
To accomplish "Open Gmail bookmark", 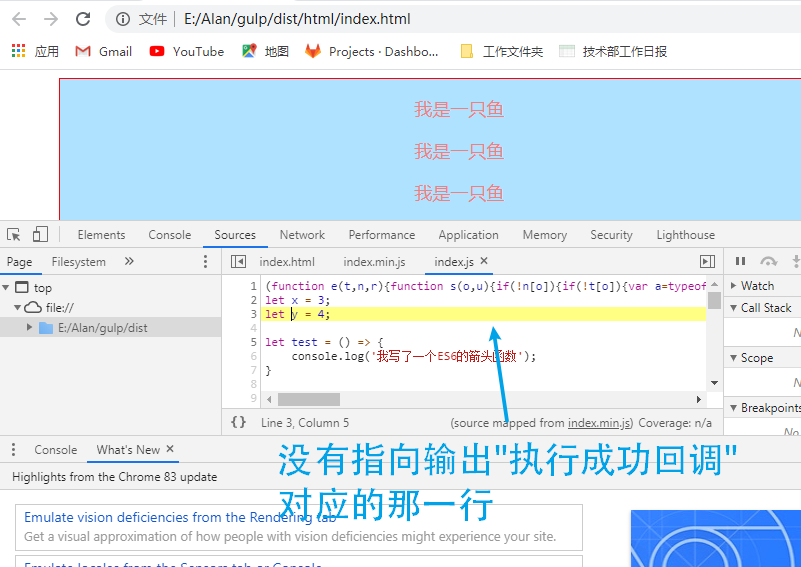I will [x=104, y=52].
